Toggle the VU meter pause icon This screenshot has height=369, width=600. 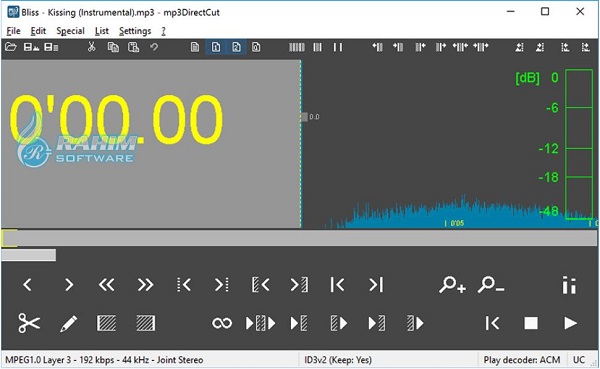click(x=569, y=285)
